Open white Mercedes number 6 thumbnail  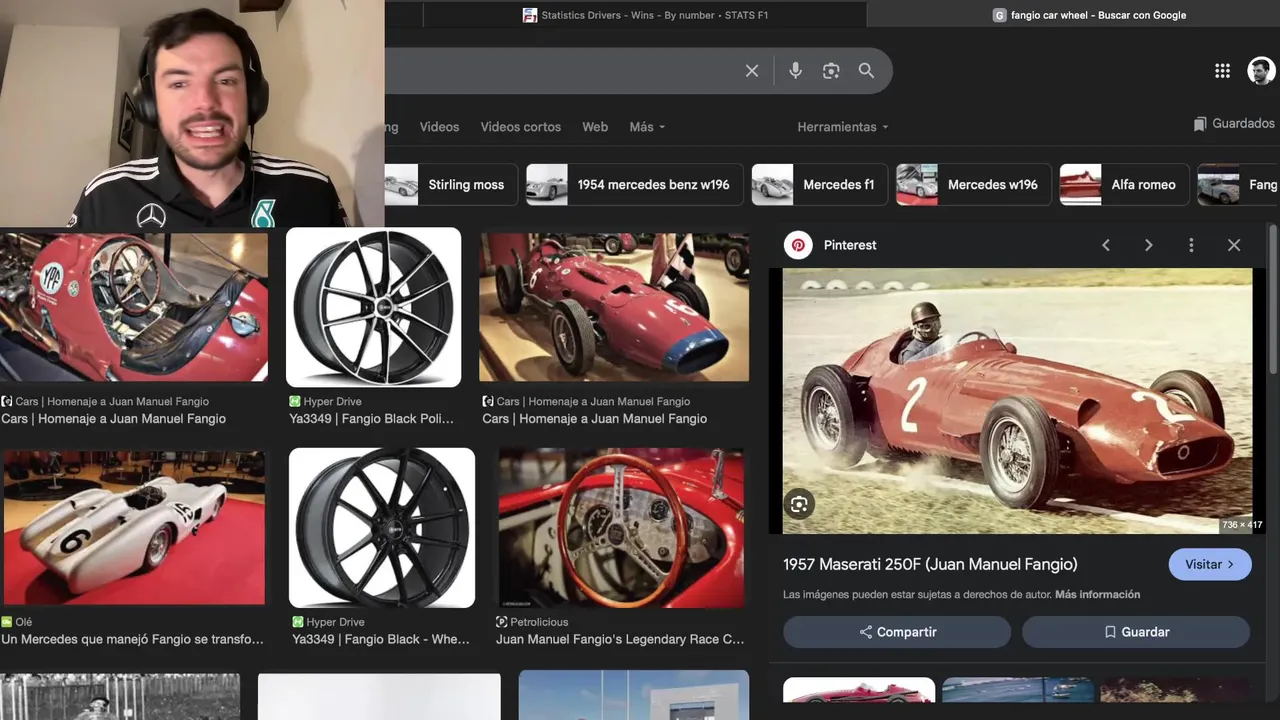pos(134,527)
